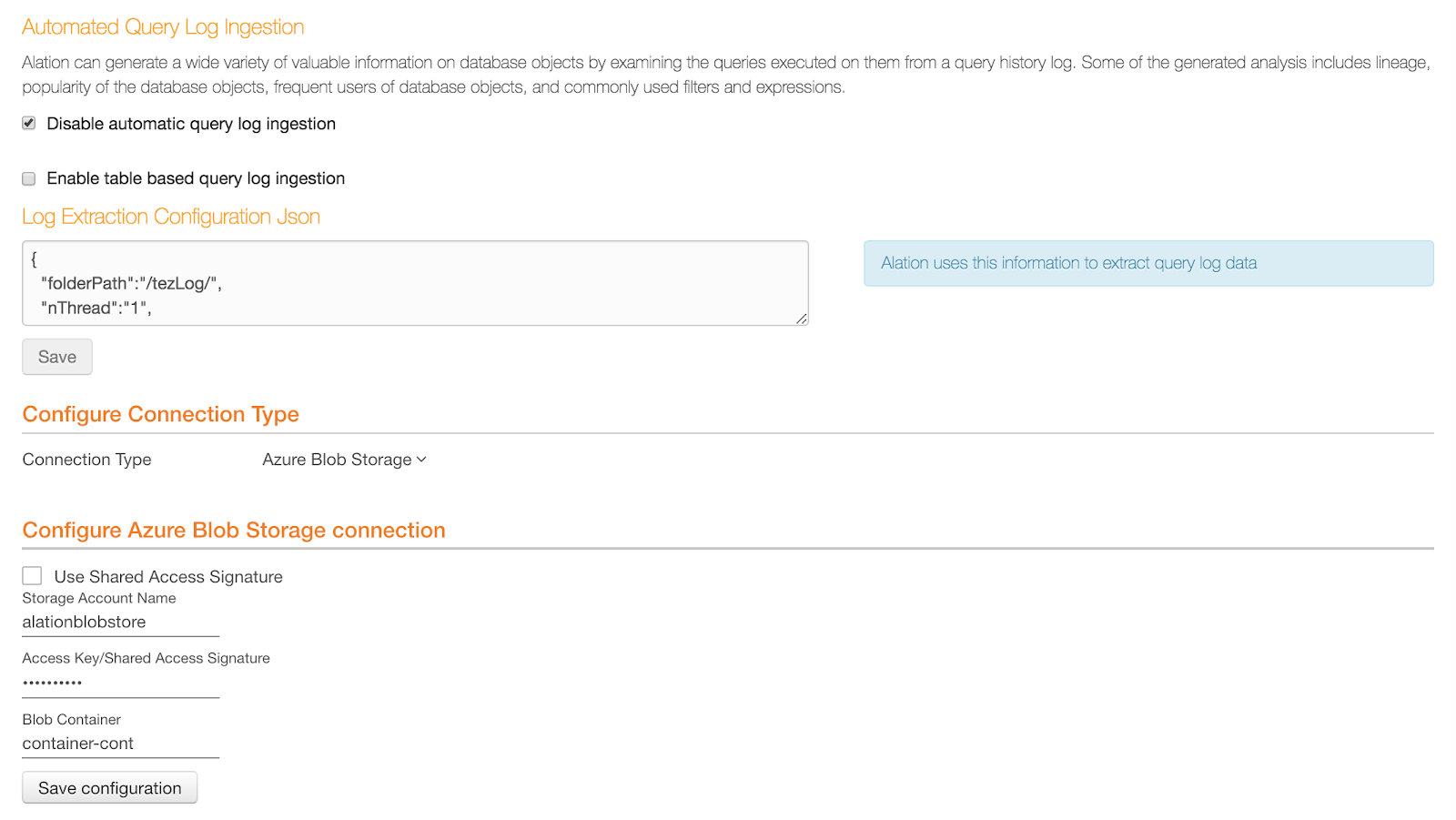
Task: Click the Connection Type label
Action: (x=87, y=460)
